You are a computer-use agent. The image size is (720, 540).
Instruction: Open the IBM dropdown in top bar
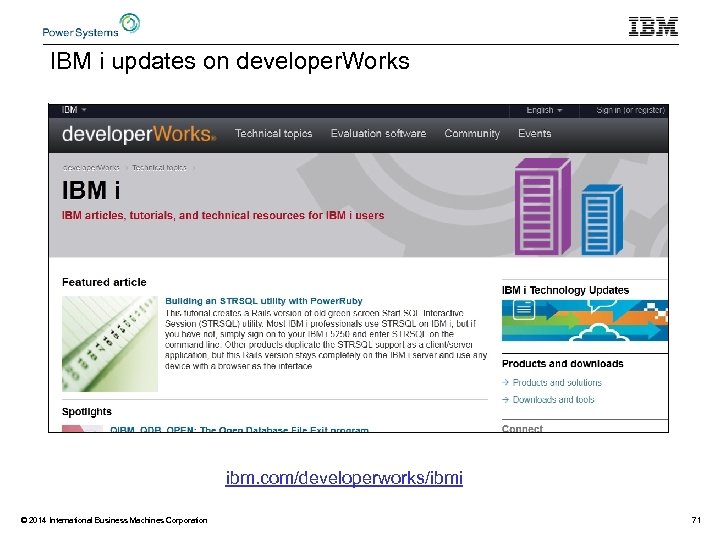click(x=74, y=110)
